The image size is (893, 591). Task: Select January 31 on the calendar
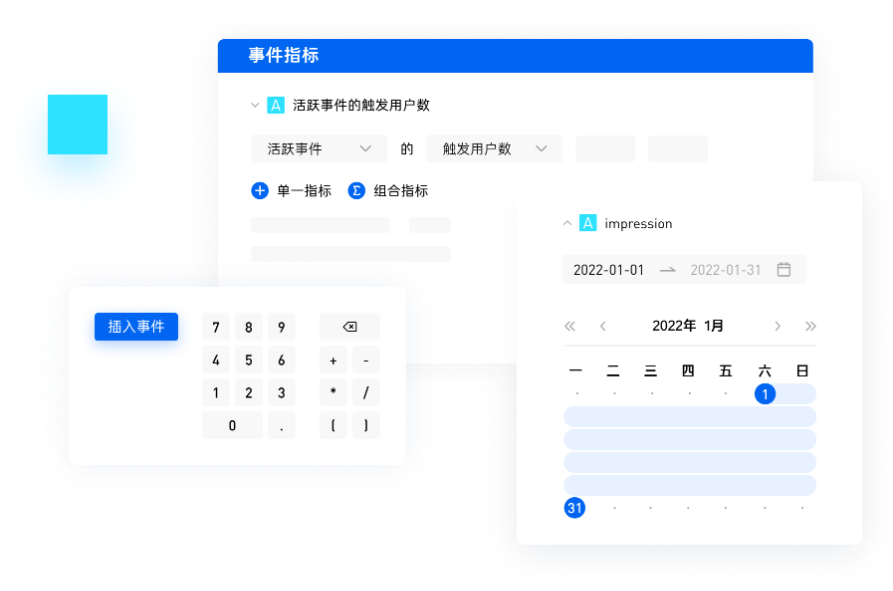pyautogui.click(x=575, y=507)
